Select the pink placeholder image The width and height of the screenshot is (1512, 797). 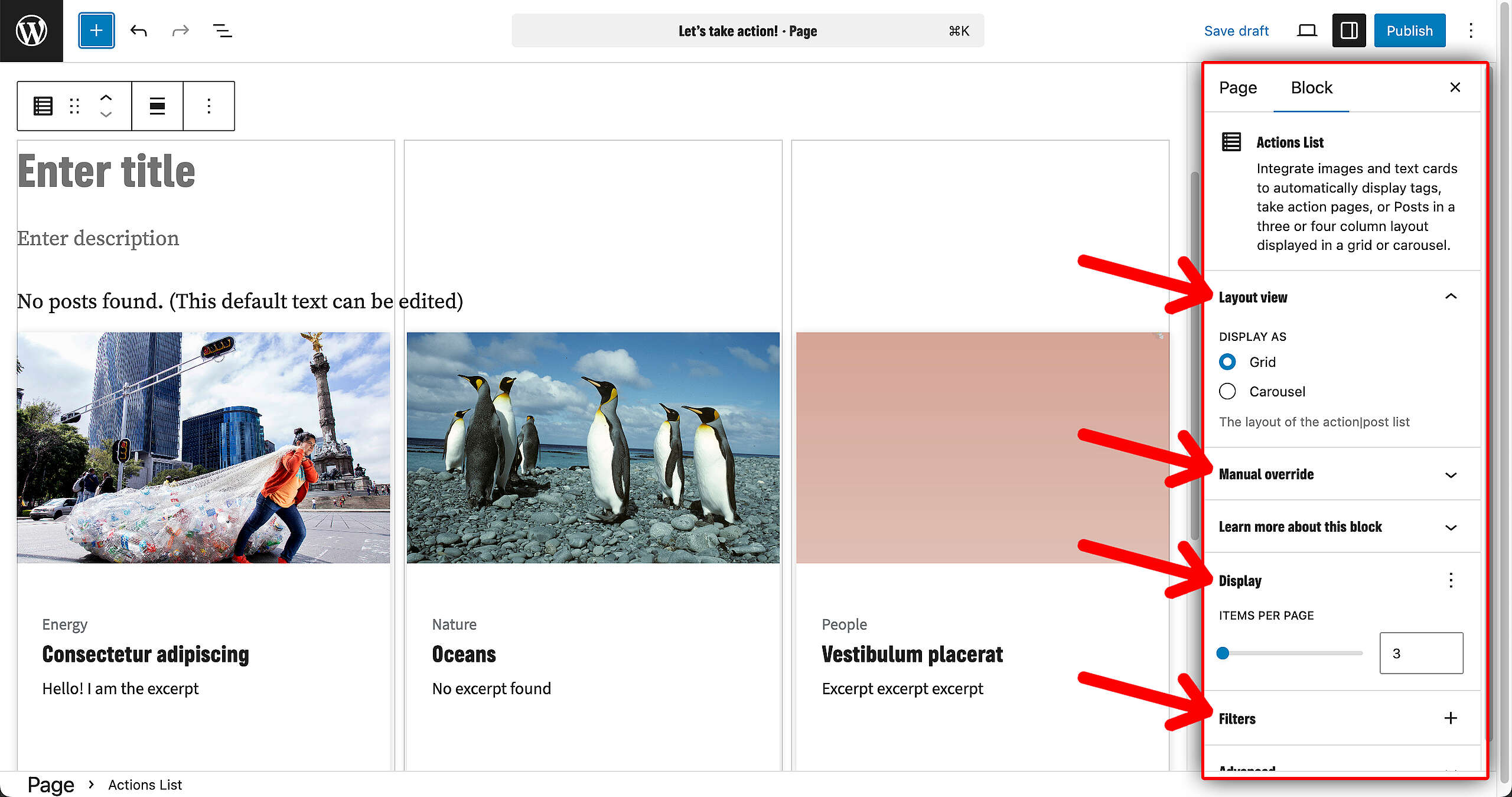983,448
